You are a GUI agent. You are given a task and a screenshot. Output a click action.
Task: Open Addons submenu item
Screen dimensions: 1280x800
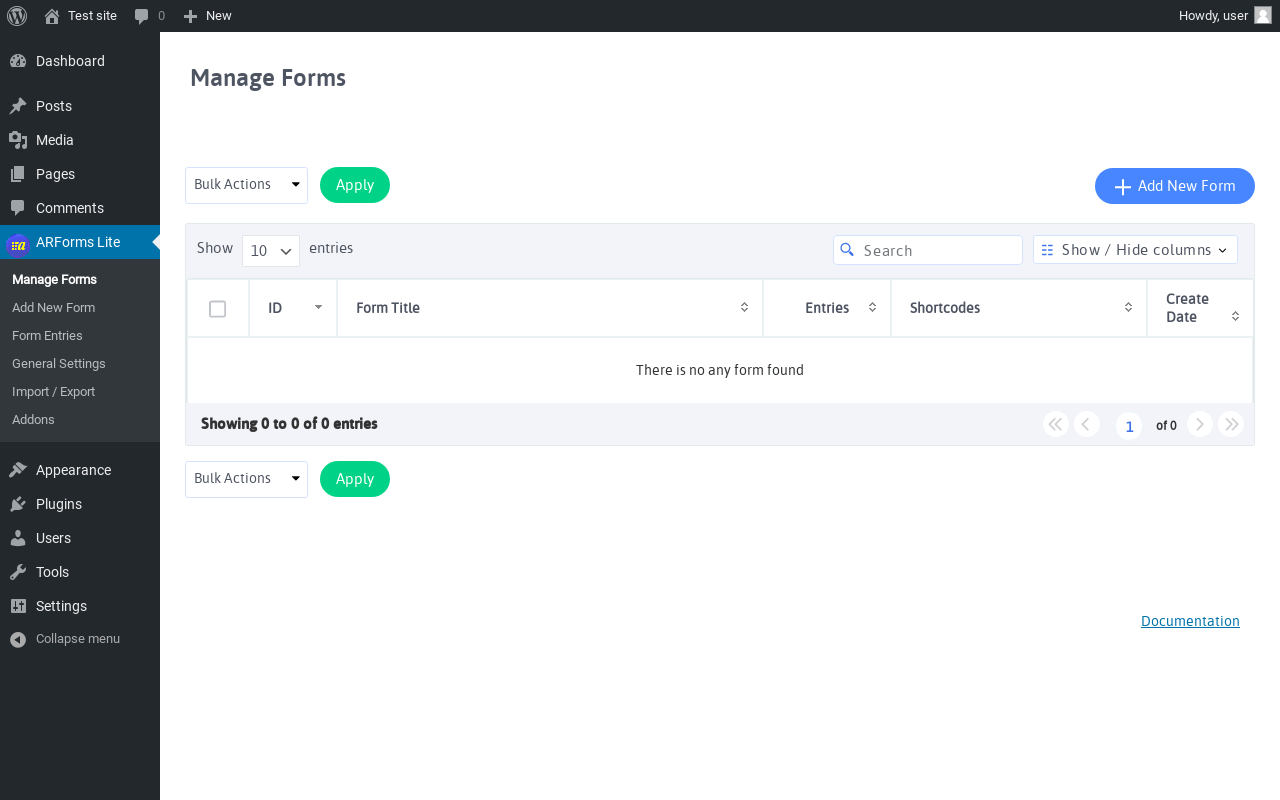[33, 419]
